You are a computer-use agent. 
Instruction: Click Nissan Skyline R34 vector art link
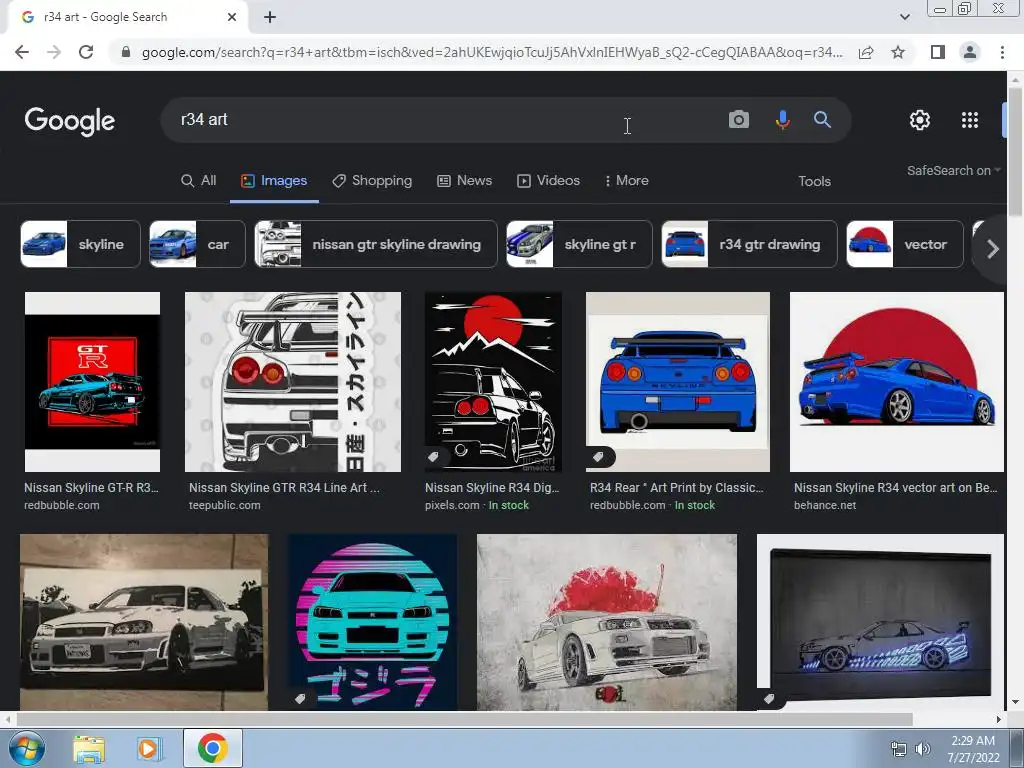pos(895,488)
